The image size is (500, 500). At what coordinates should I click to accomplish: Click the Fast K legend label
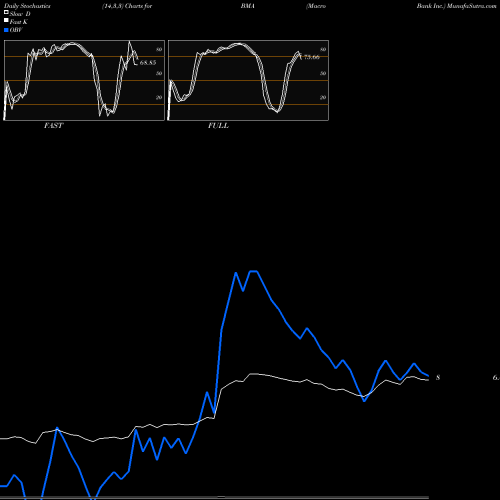tap(19, 22)
